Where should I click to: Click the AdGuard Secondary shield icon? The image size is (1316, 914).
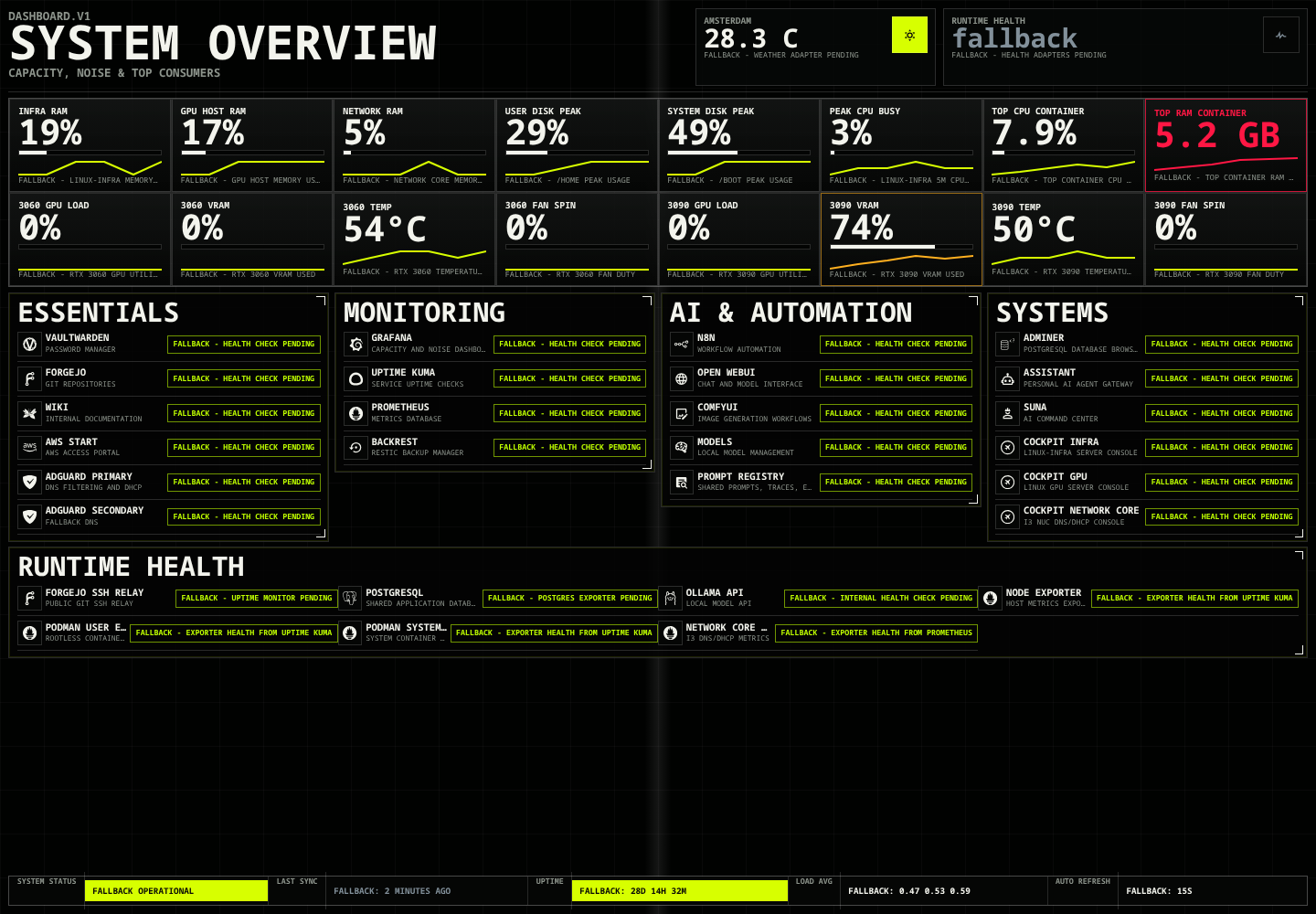pos(29,516)
